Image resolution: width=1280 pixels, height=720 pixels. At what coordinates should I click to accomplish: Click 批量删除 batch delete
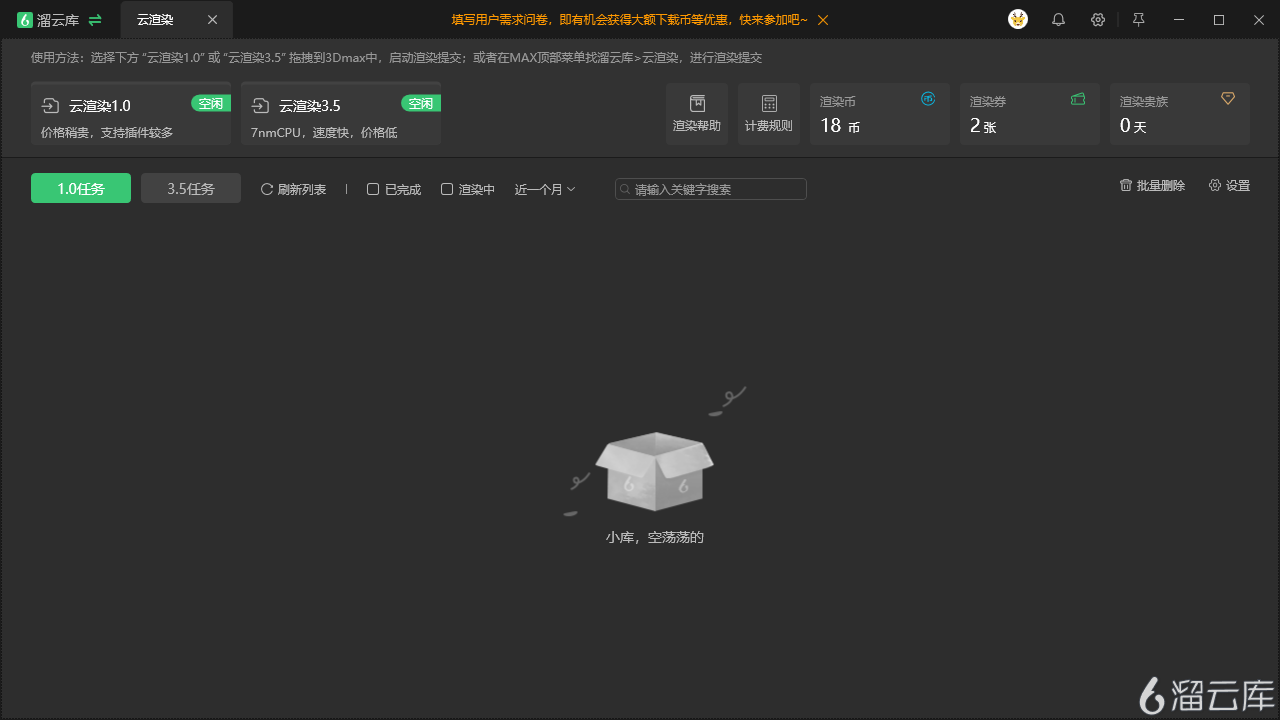coord(1152,186)
